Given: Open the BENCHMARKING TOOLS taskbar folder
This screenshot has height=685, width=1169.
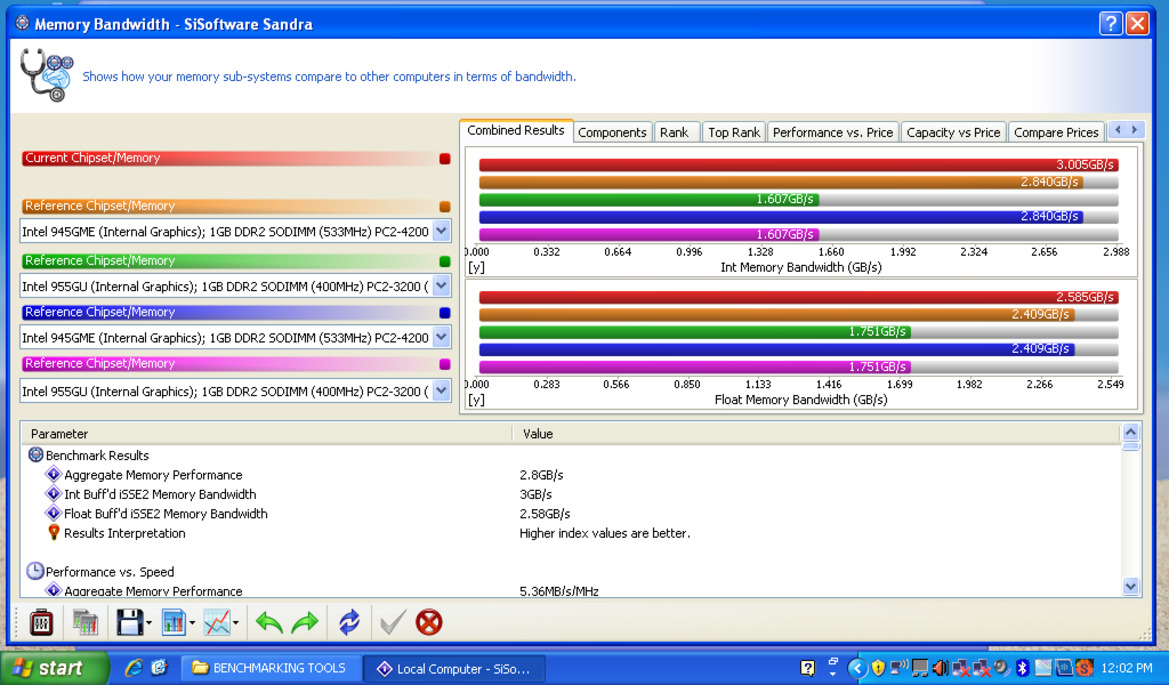Looking at the screenshot, I should pyautogui.click(x=270, y=668).
